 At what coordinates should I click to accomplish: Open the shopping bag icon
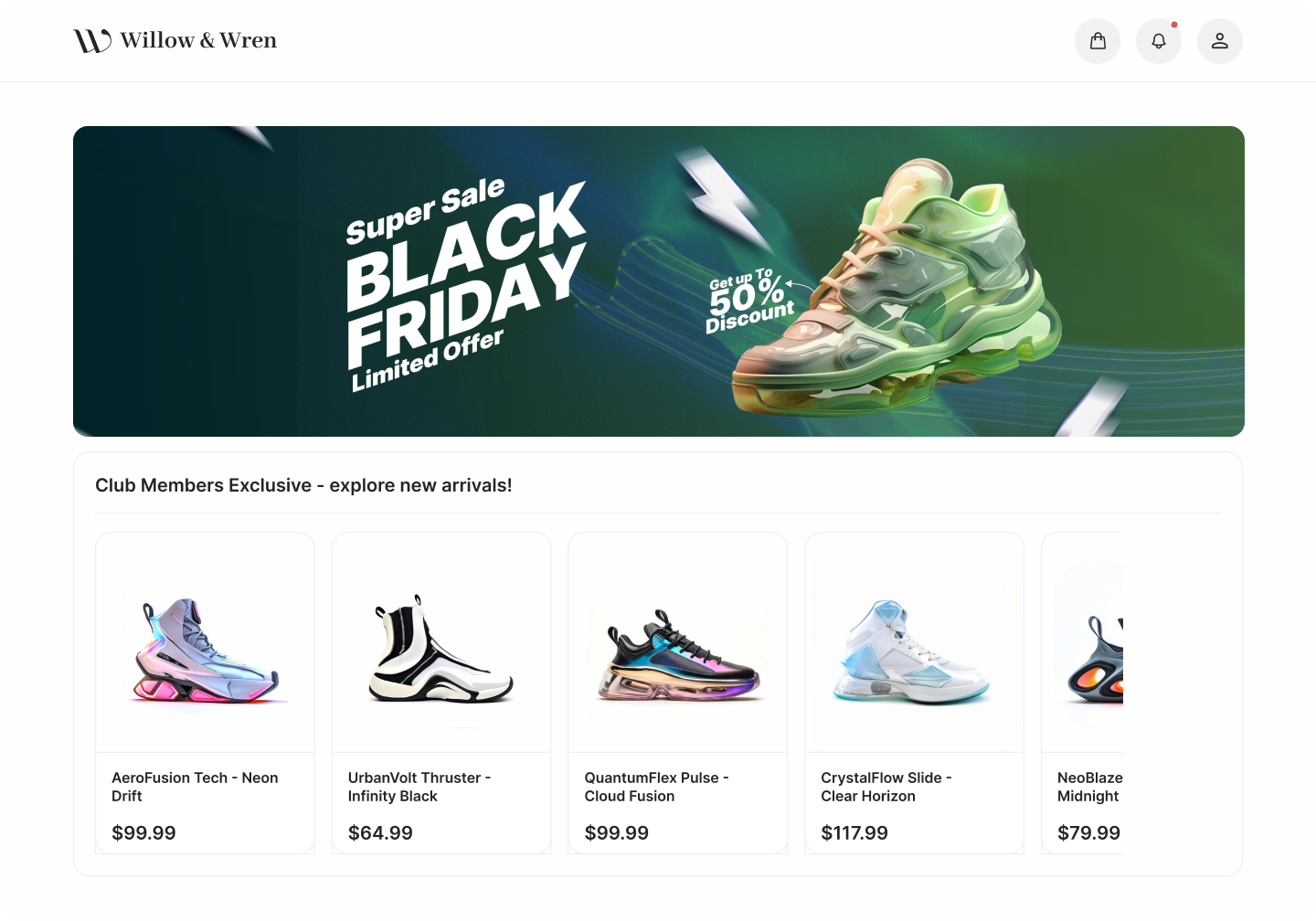pyautogui.click(x=1098, y=40)
